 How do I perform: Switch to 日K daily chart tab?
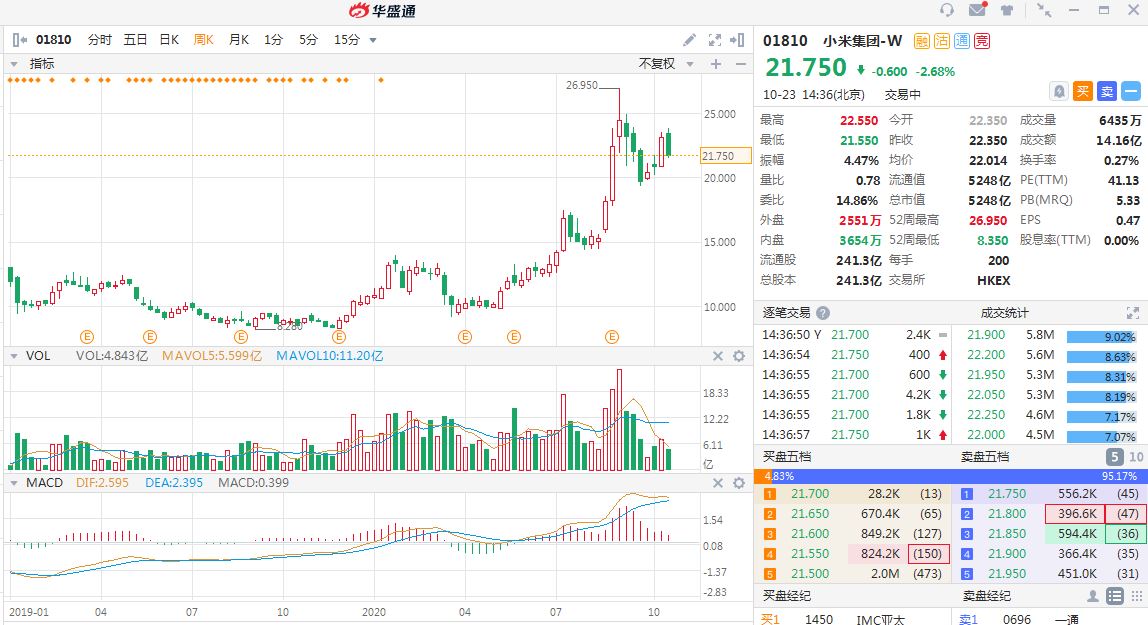(x=169, y=40)
